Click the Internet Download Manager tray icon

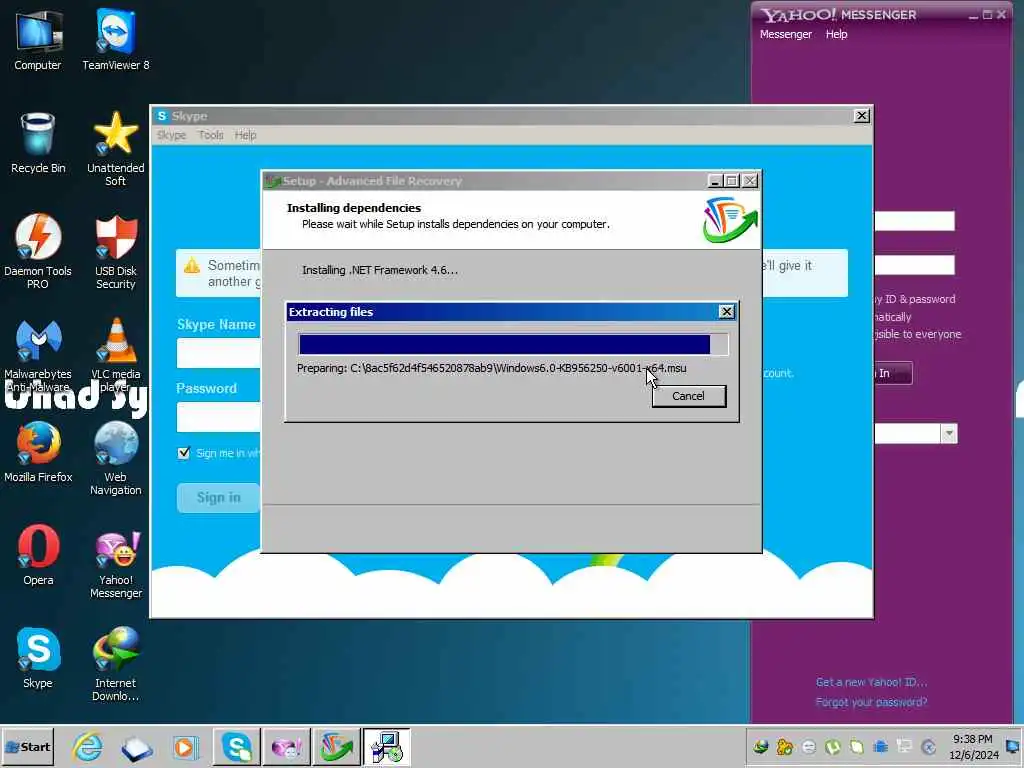pyautogui.click(x=761, y=746)
